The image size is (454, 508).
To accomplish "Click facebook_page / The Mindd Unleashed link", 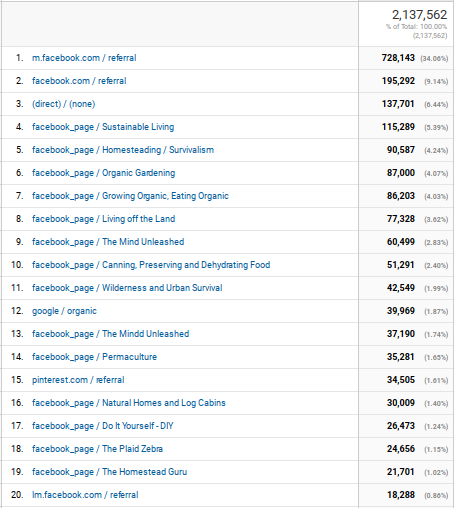I will 111,334.
